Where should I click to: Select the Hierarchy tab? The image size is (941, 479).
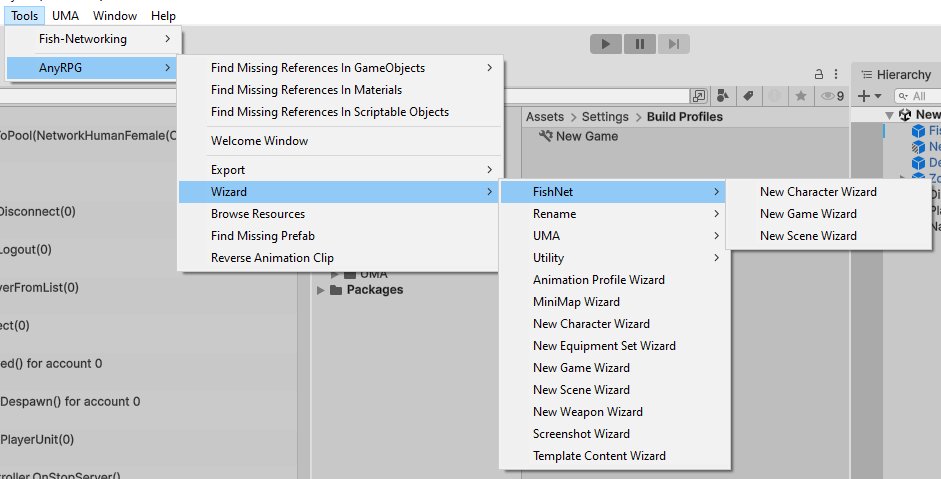point(896,74)
